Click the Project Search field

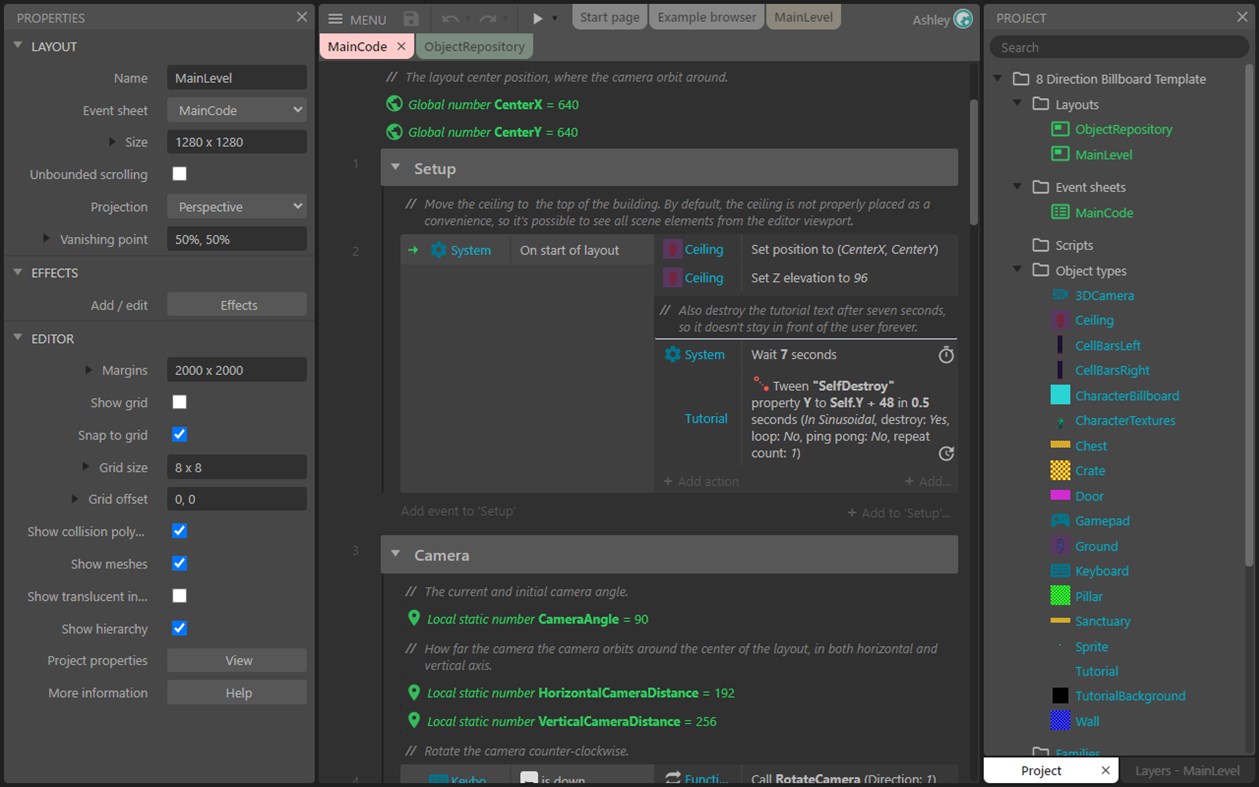click(x=1119, y=47)
